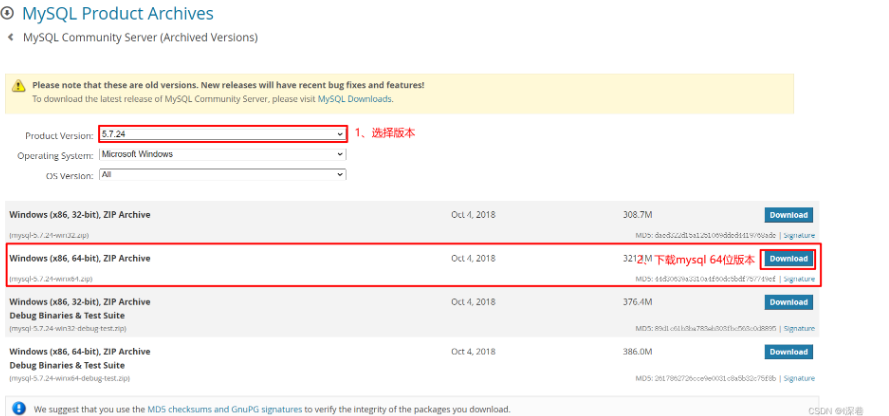Image resolution: width=889 pixels, height=416 pixels.
Task: Click the Oct 4, 2018 date of 308.7M row
Action: 473,215
